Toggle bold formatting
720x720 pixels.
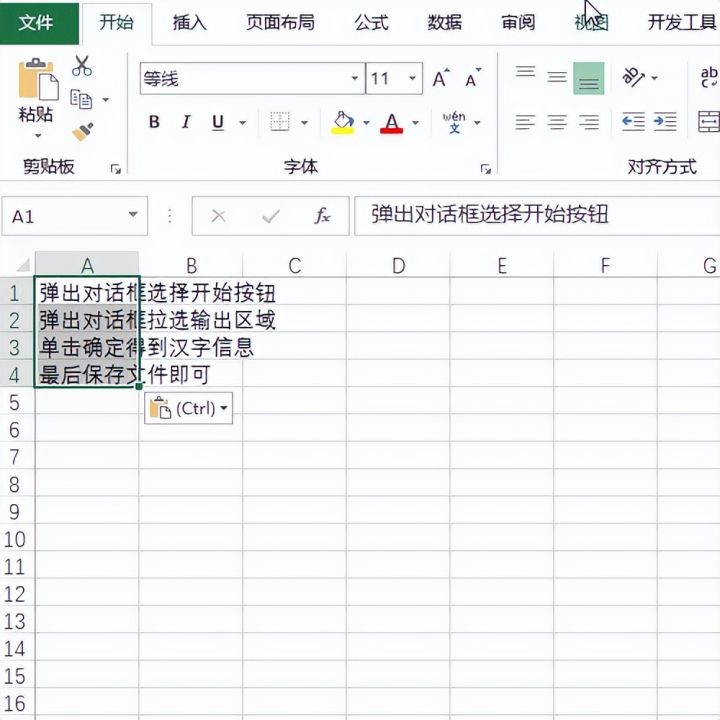tap(154, 122)
